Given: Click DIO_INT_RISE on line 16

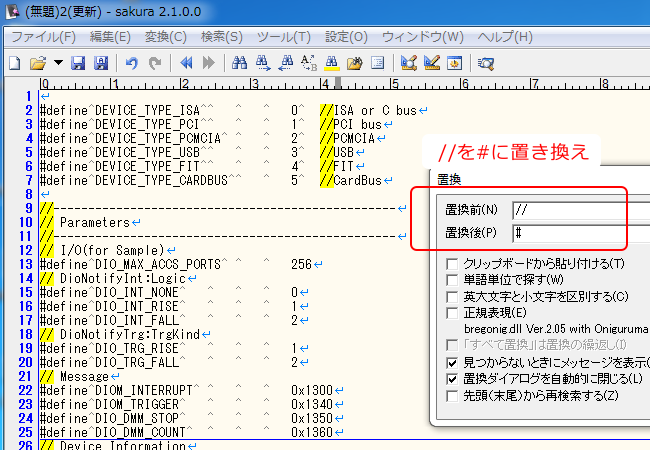Looking at the screenshot, I should [x=137, y=307].
